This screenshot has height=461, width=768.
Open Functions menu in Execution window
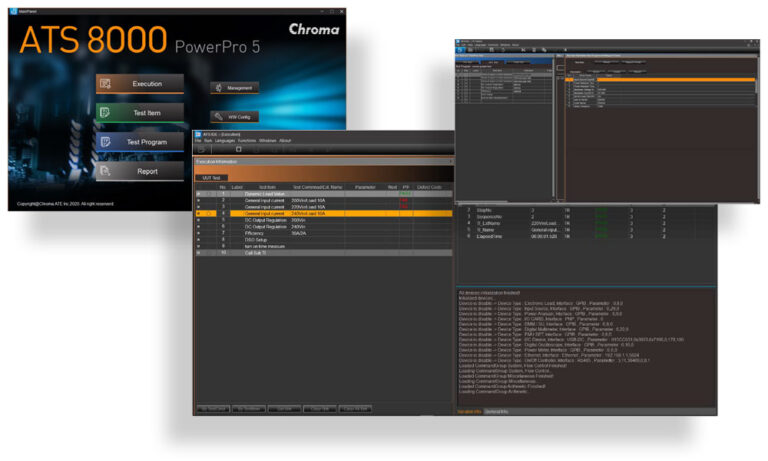[247, 141]
